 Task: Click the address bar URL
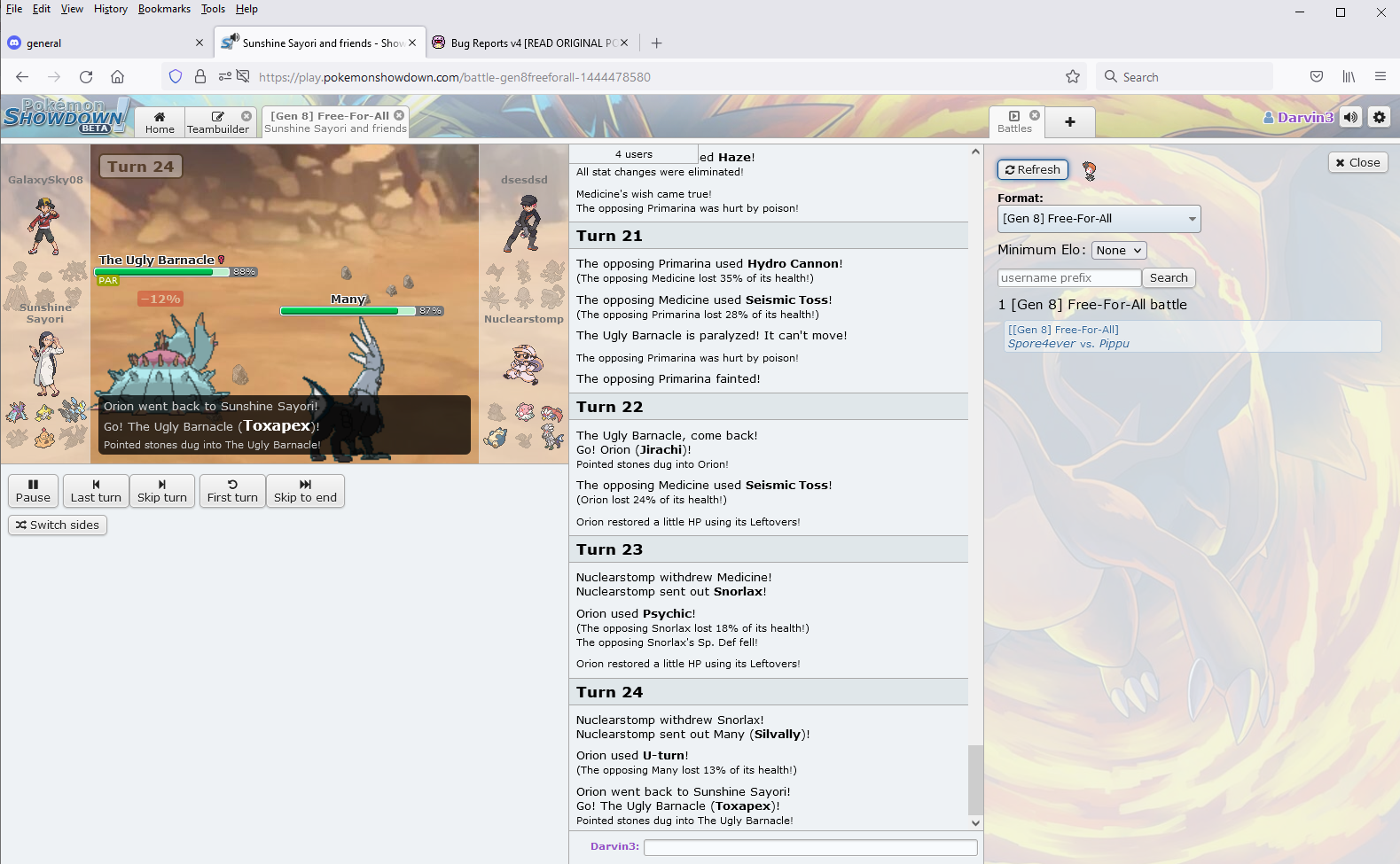tap(455, 77)
